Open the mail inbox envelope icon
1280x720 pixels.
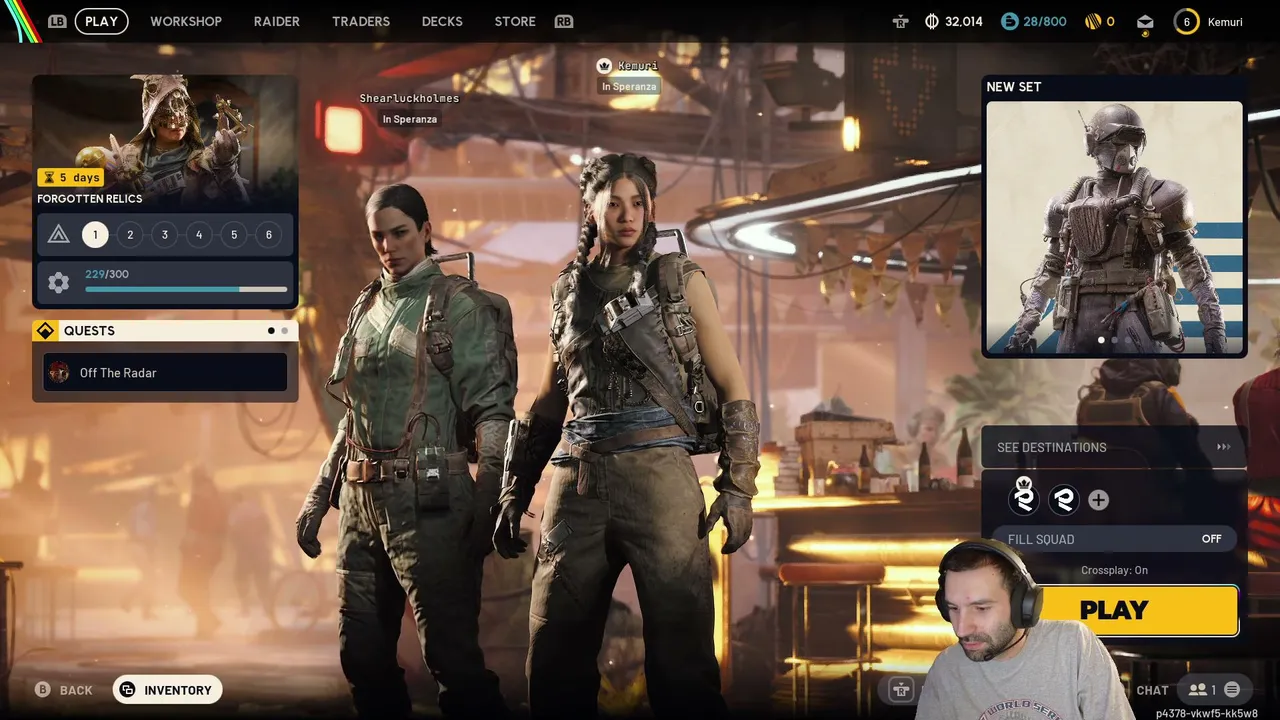click(1145, 21)
